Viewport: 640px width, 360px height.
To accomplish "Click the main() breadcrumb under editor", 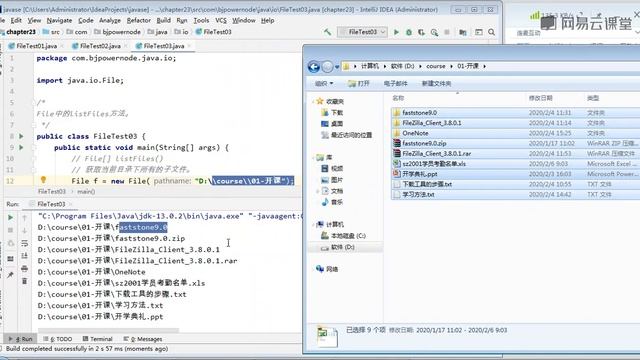I will (x=86, y=191).
